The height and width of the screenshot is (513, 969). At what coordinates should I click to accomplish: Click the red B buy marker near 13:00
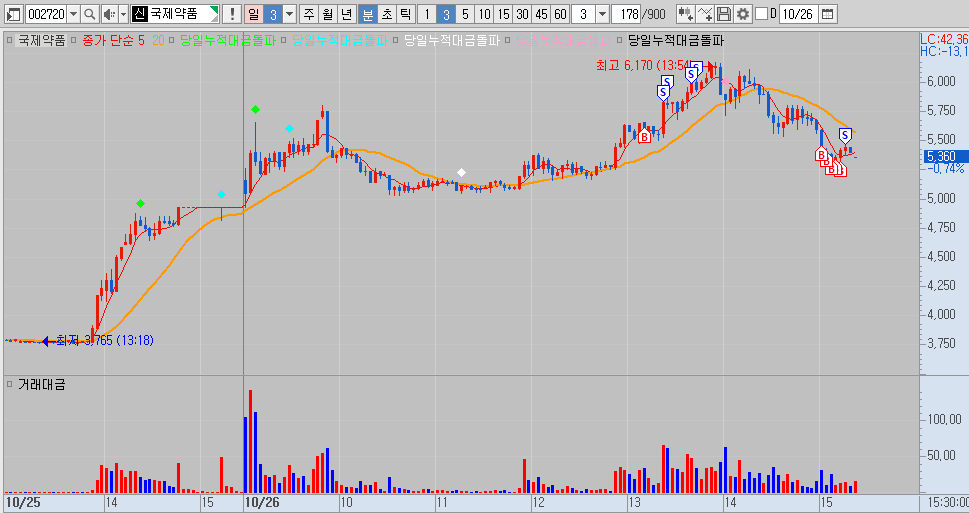[645, 136]
